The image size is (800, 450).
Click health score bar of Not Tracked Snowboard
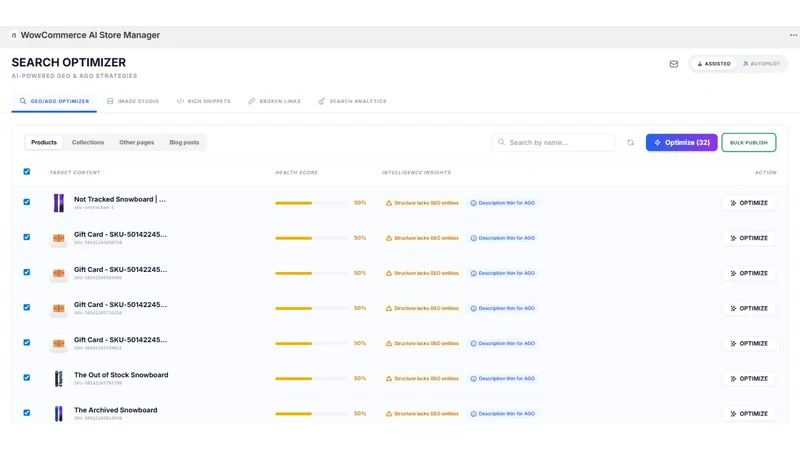(x=311, y=203)
